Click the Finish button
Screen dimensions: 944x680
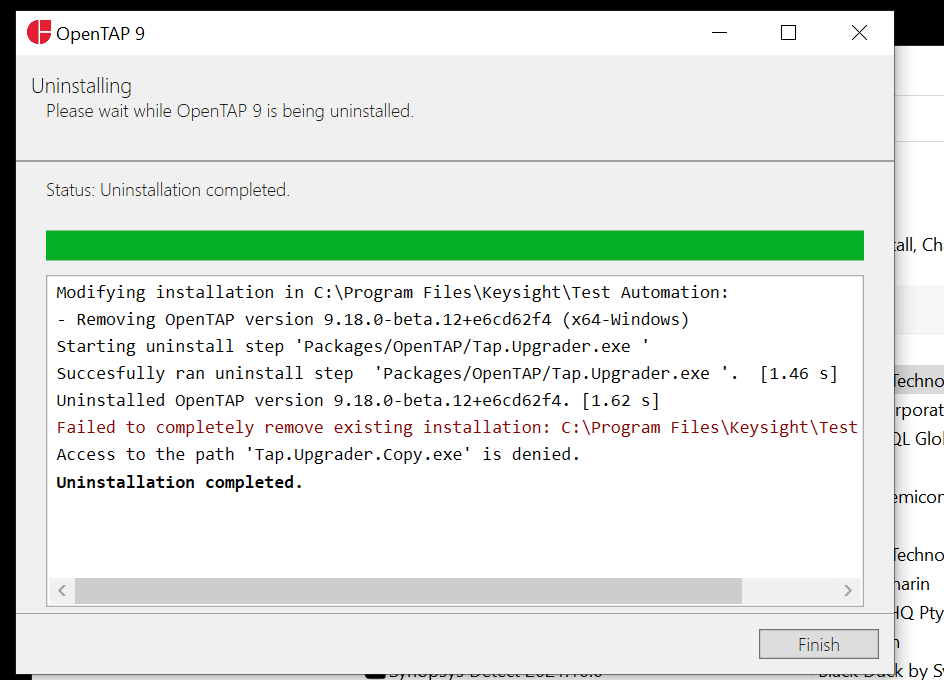pyautogui.click(x=818, y=644)
